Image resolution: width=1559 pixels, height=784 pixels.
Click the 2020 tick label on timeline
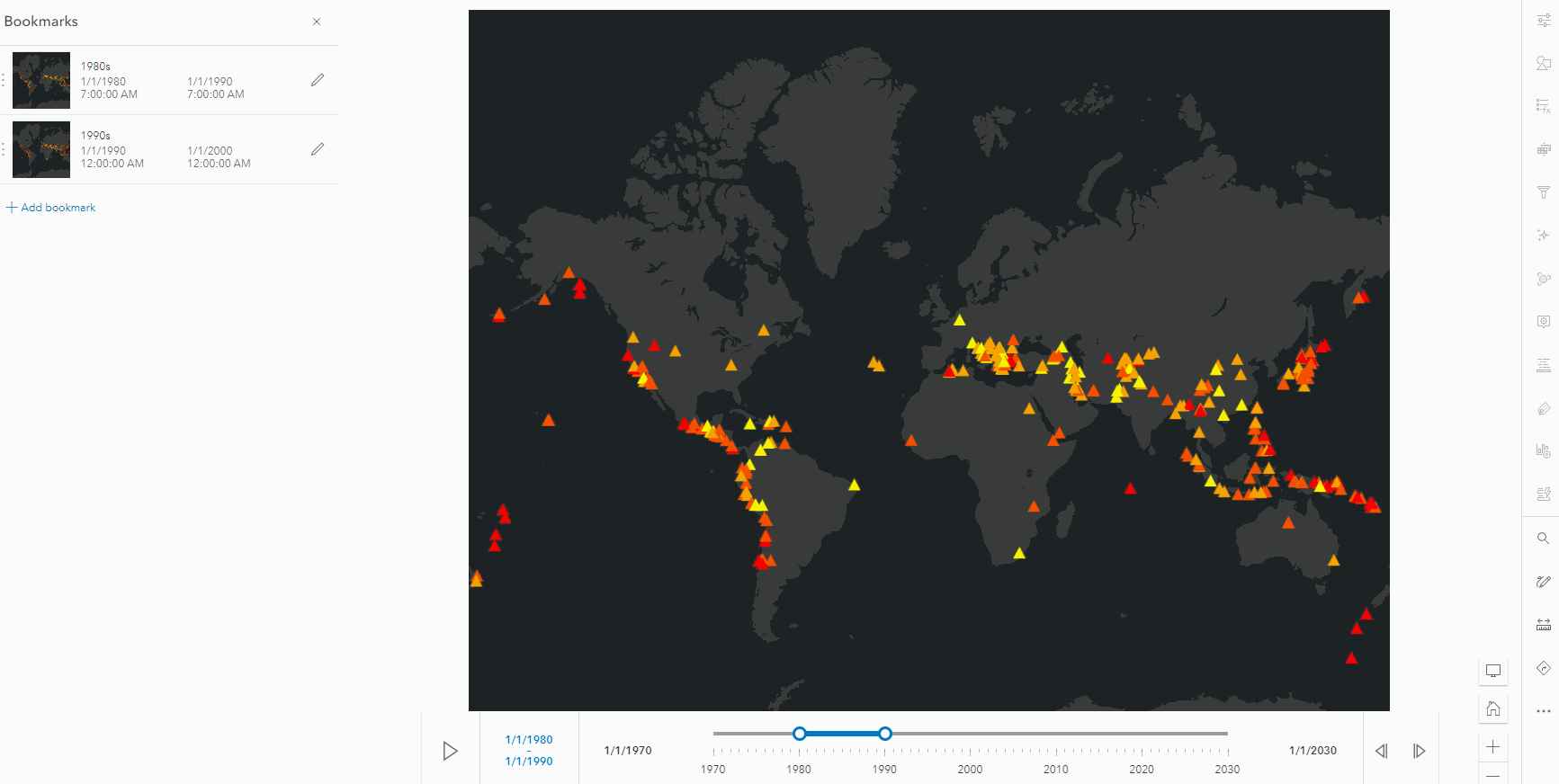pos(1142,770)
